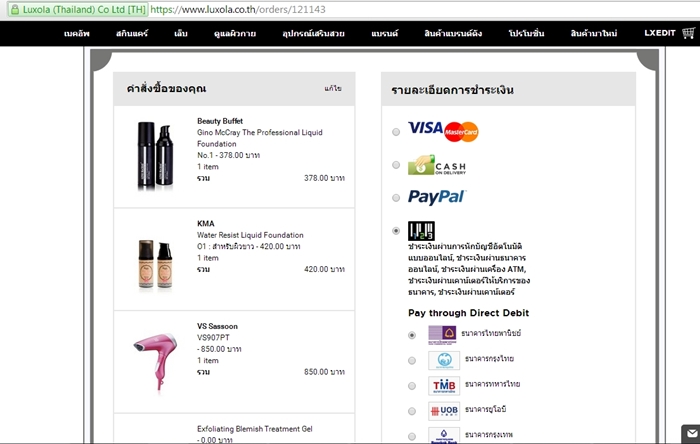
Task: Click the VS907PT model text
Action: [x=213, y=338]
